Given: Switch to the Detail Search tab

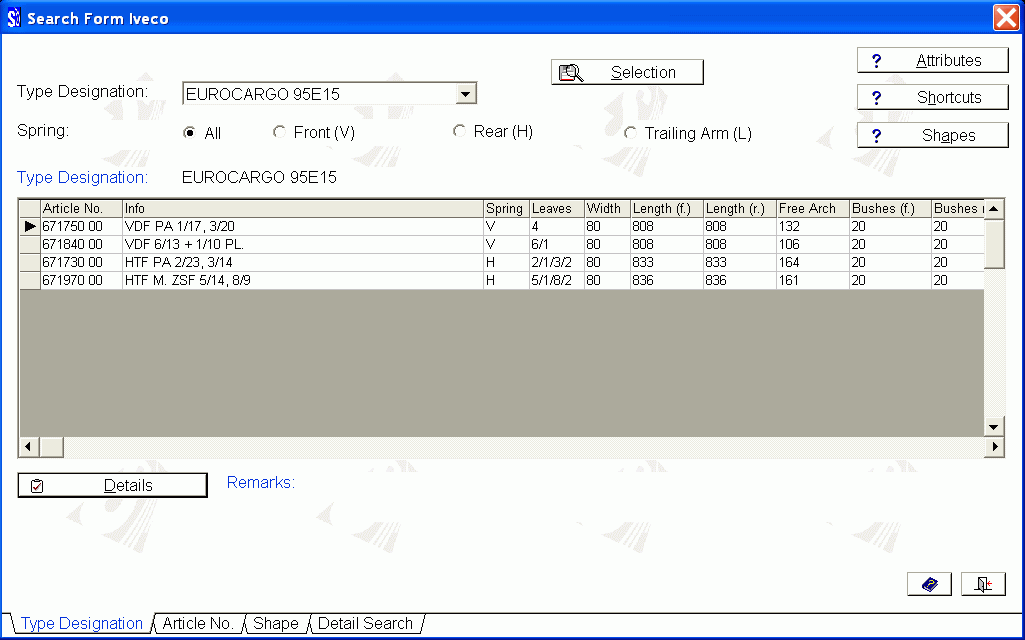Looking at the screenshot, I should [365, 624].
